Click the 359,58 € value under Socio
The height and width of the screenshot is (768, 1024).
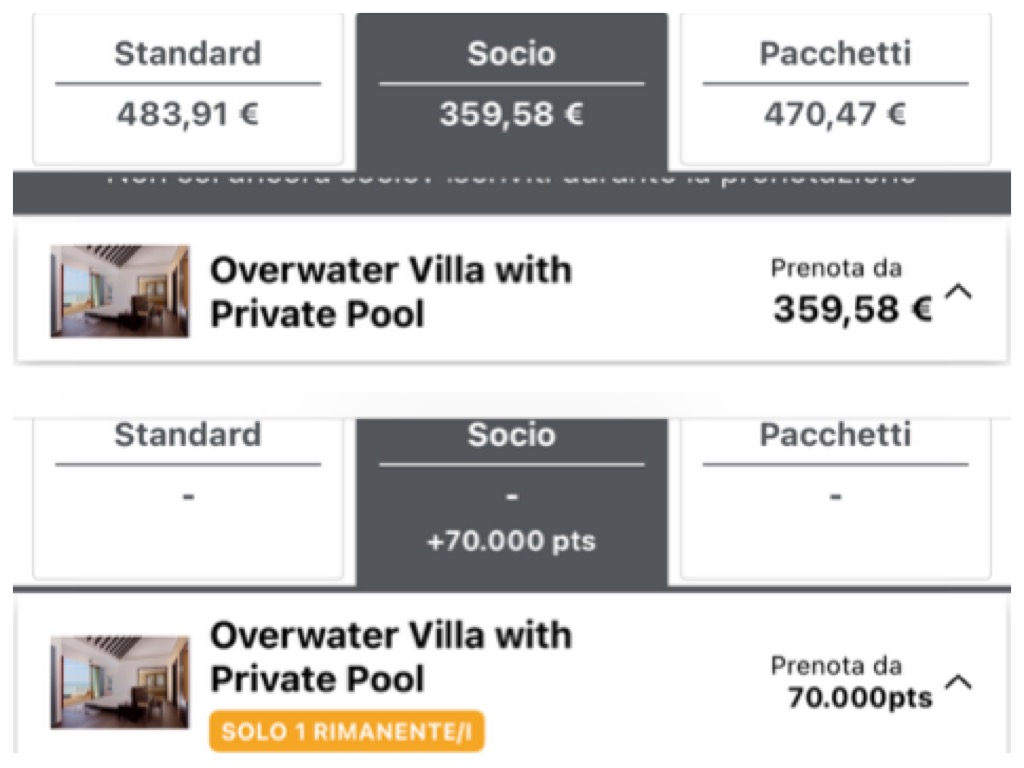pyautogui.click(x=511, y=114)
